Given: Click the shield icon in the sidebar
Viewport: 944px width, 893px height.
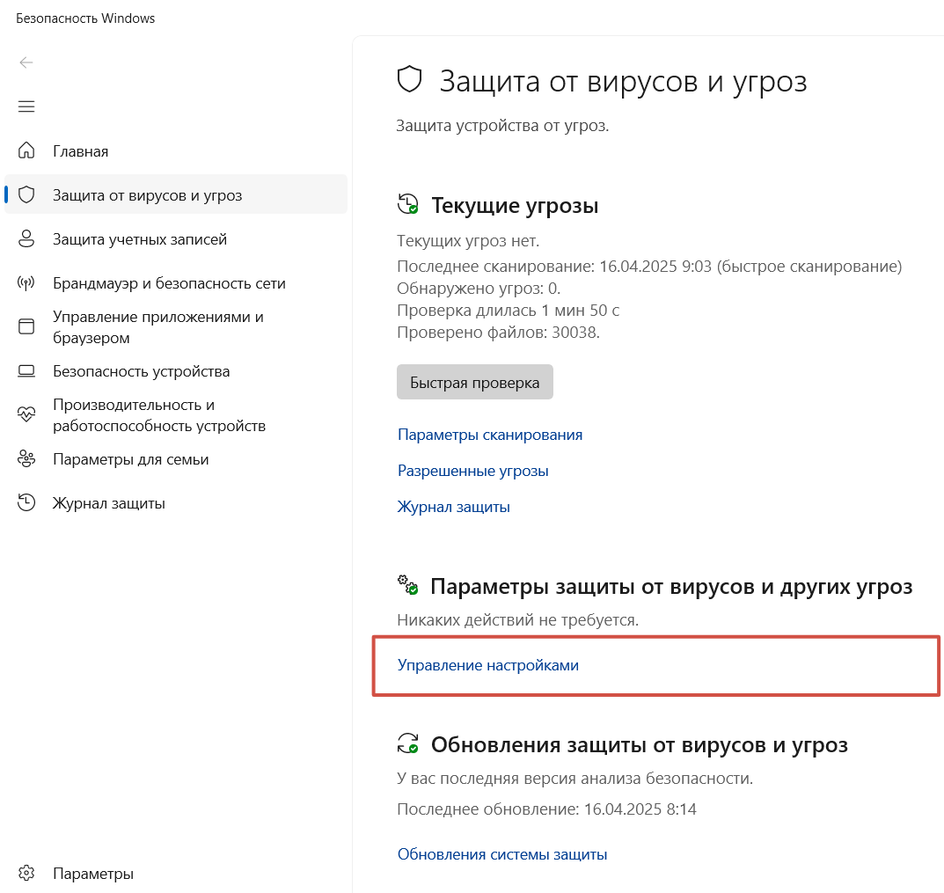Looking at the screenshot, I should pyautogui.click(x=26, y=194).
